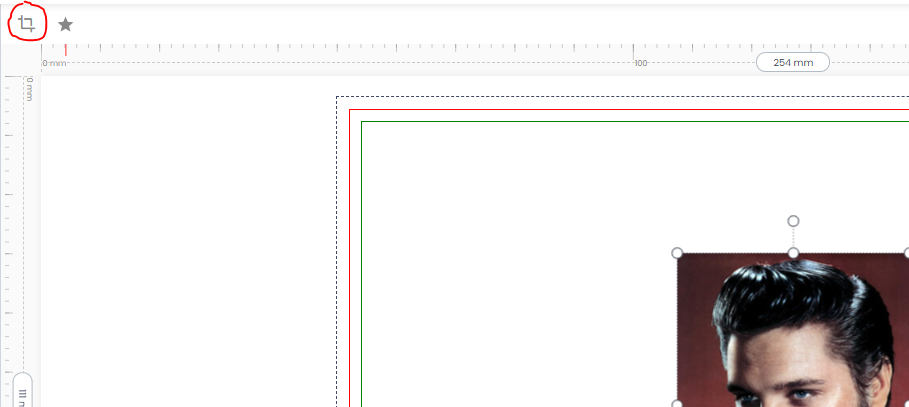
Task: Click the top-left resize handle of the photo
Action: [677, 253]
